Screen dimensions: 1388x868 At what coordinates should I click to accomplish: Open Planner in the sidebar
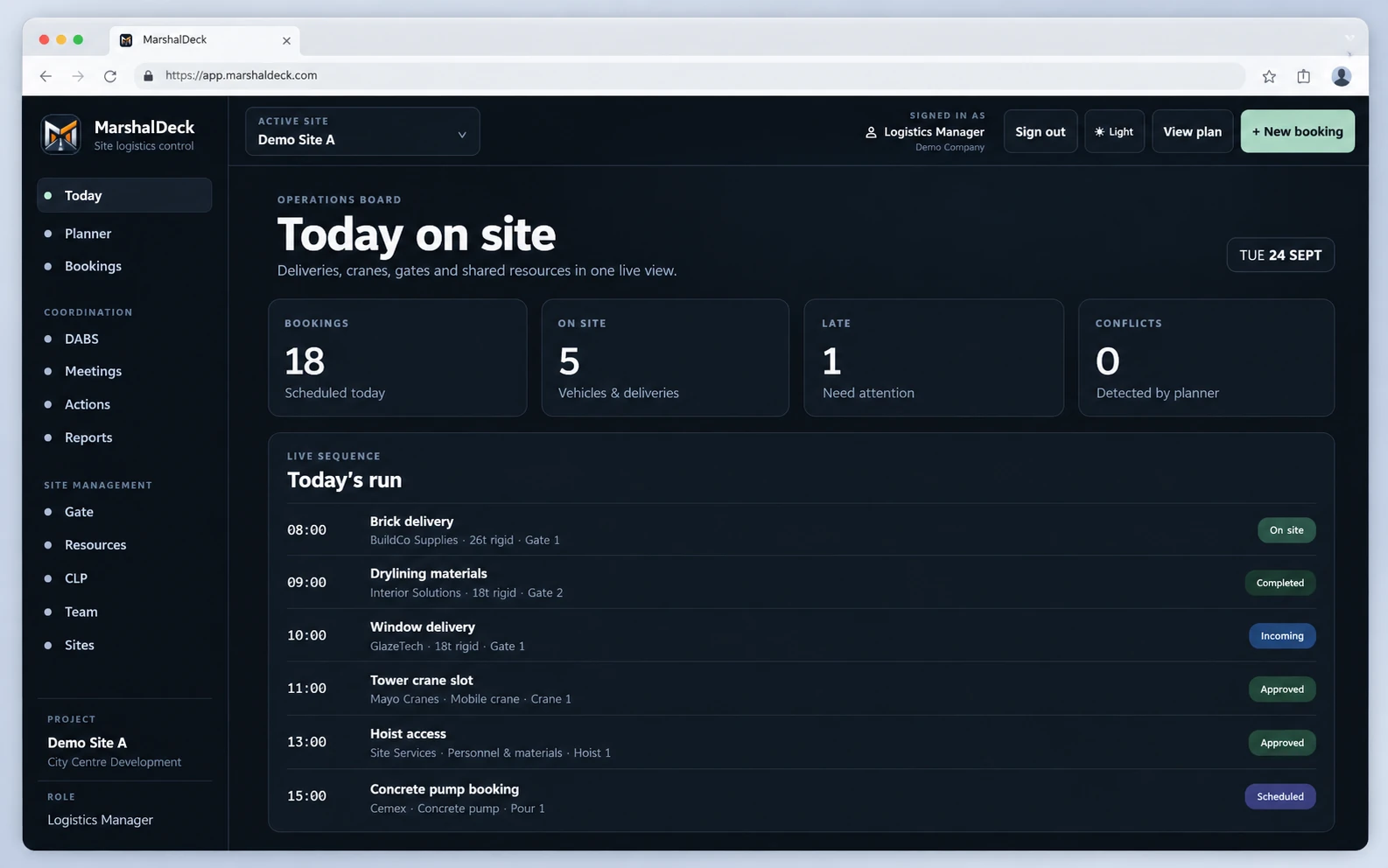click(x=88, y=234)
